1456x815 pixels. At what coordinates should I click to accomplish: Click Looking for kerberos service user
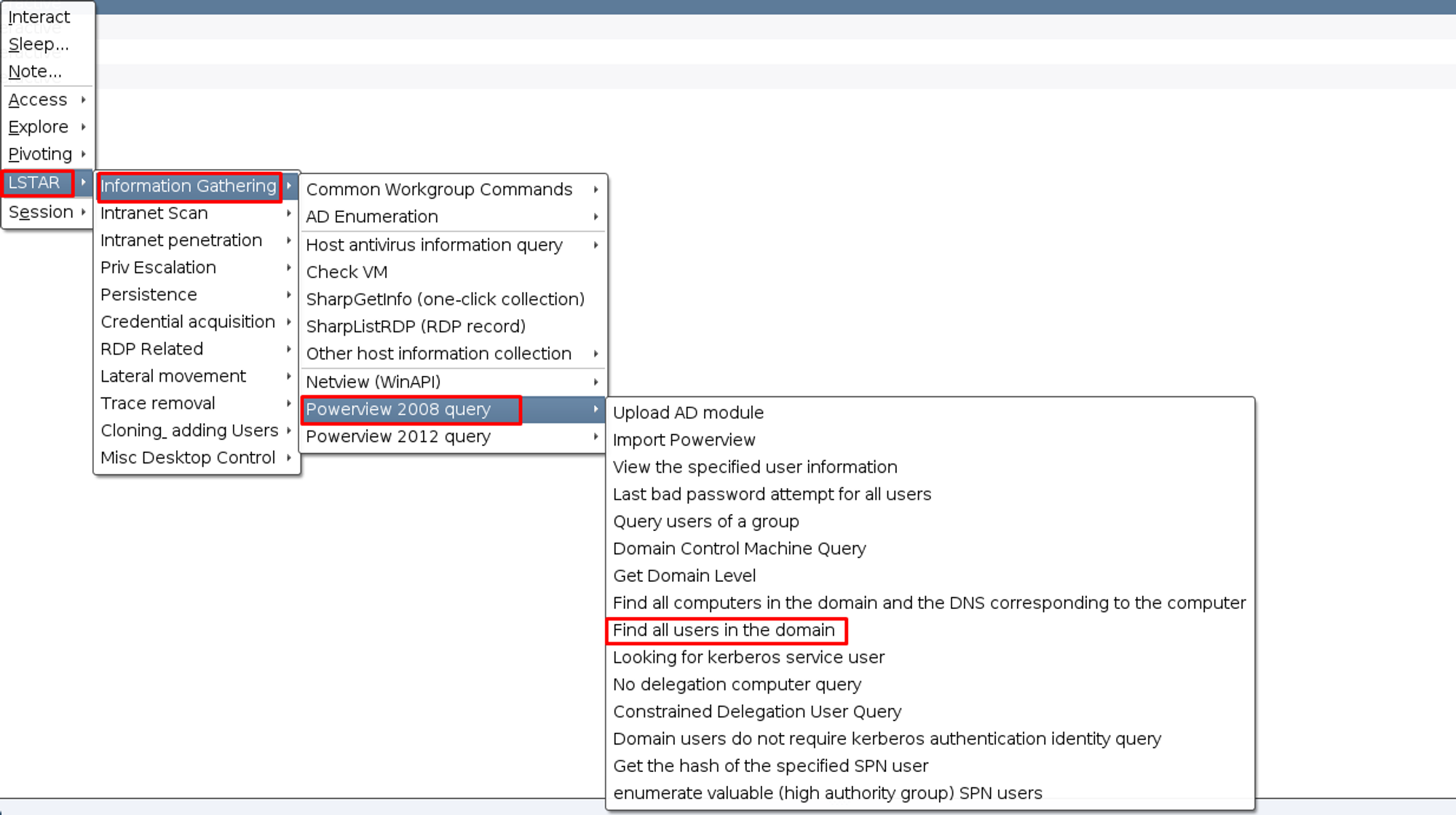tap(748, 657)
